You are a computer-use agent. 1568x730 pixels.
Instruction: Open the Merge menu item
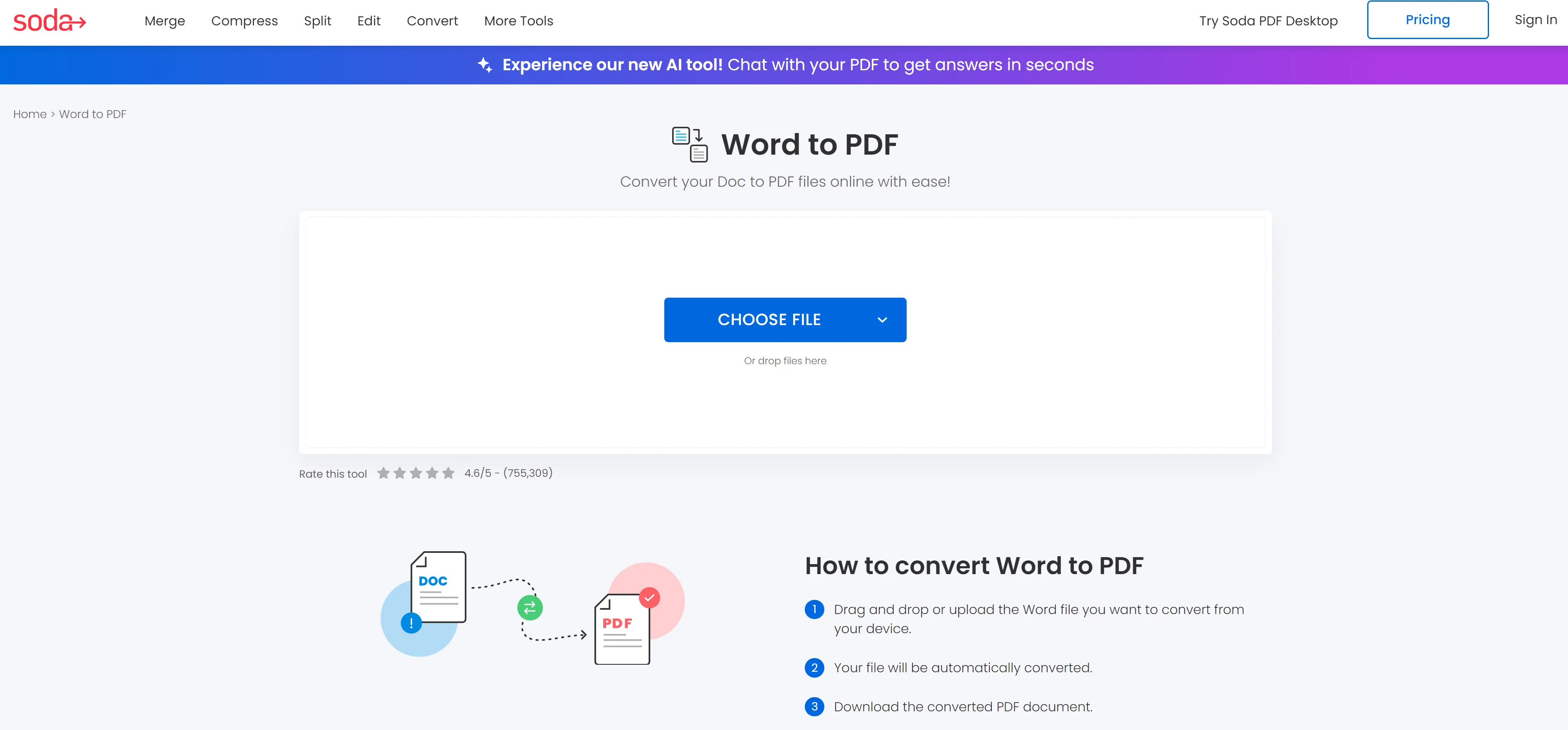(x=165, y=21)
